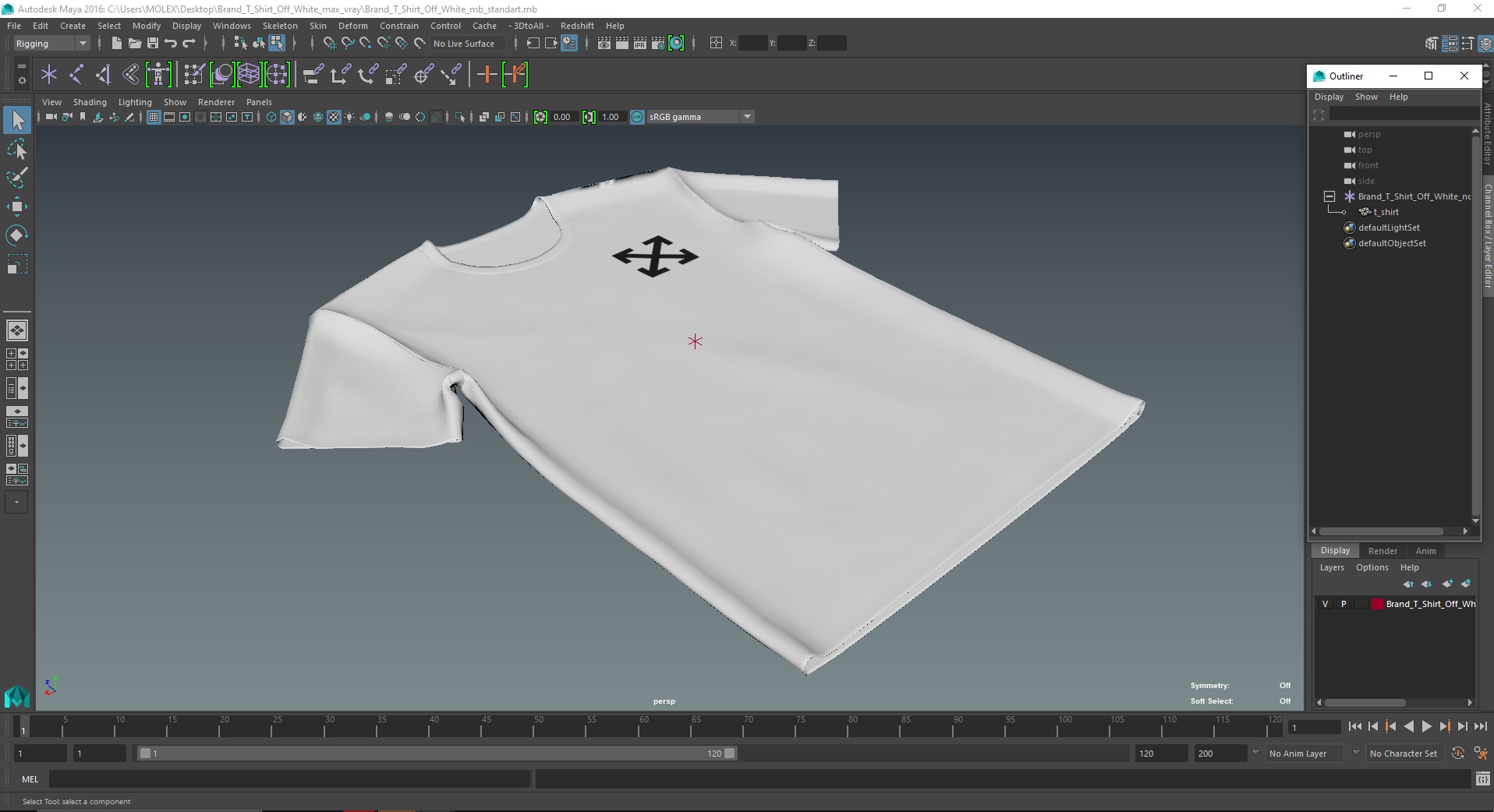Open the Script Editor icon at bottom right

(x=1482, y=778)
